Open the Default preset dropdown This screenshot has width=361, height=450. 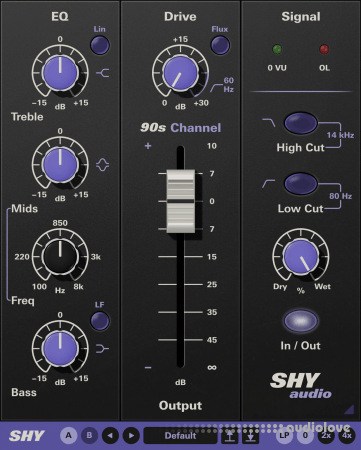click(180, 436)
